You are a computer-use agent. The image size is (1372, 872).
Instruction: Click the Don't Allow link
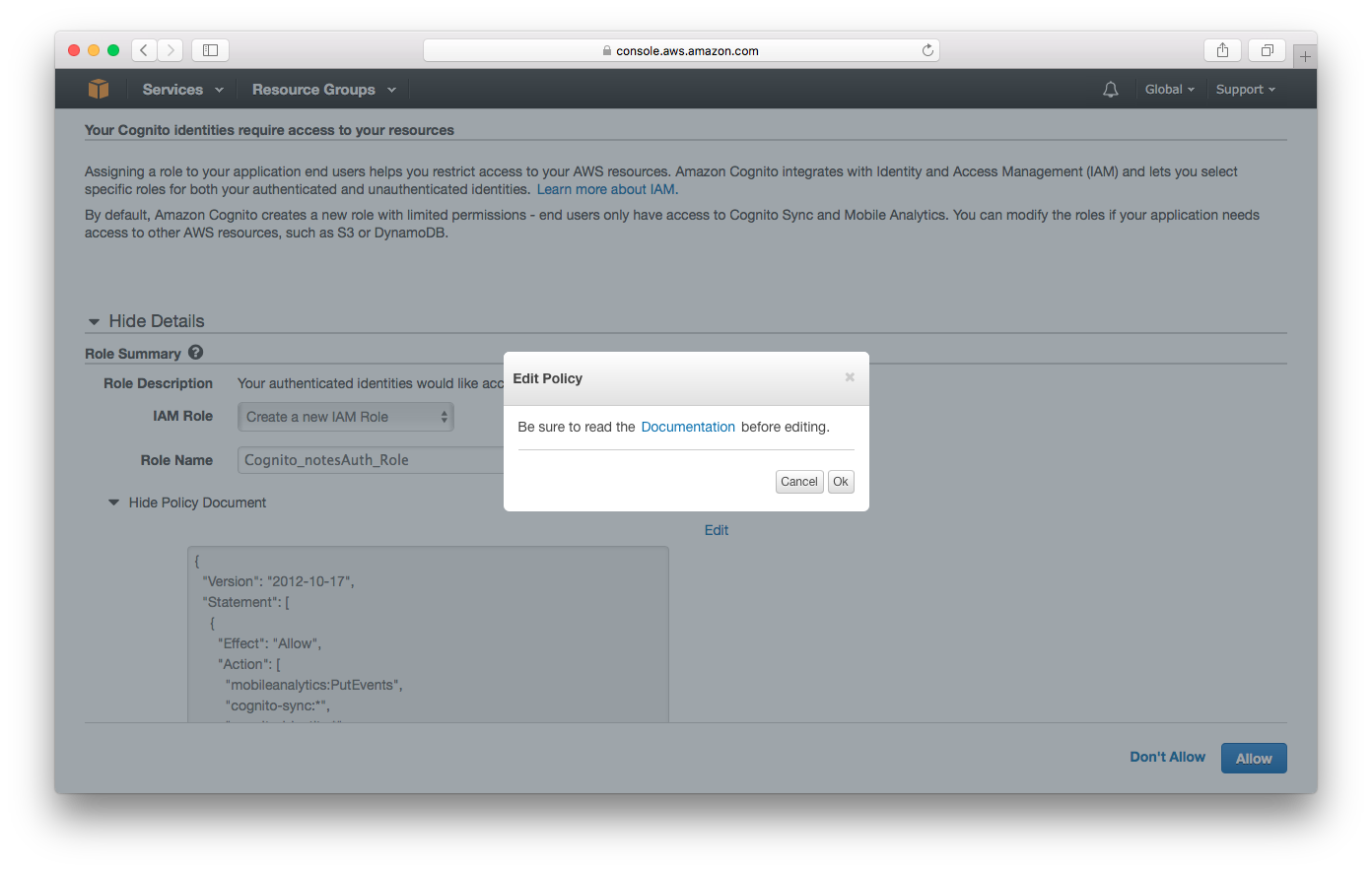(1167, 757)
